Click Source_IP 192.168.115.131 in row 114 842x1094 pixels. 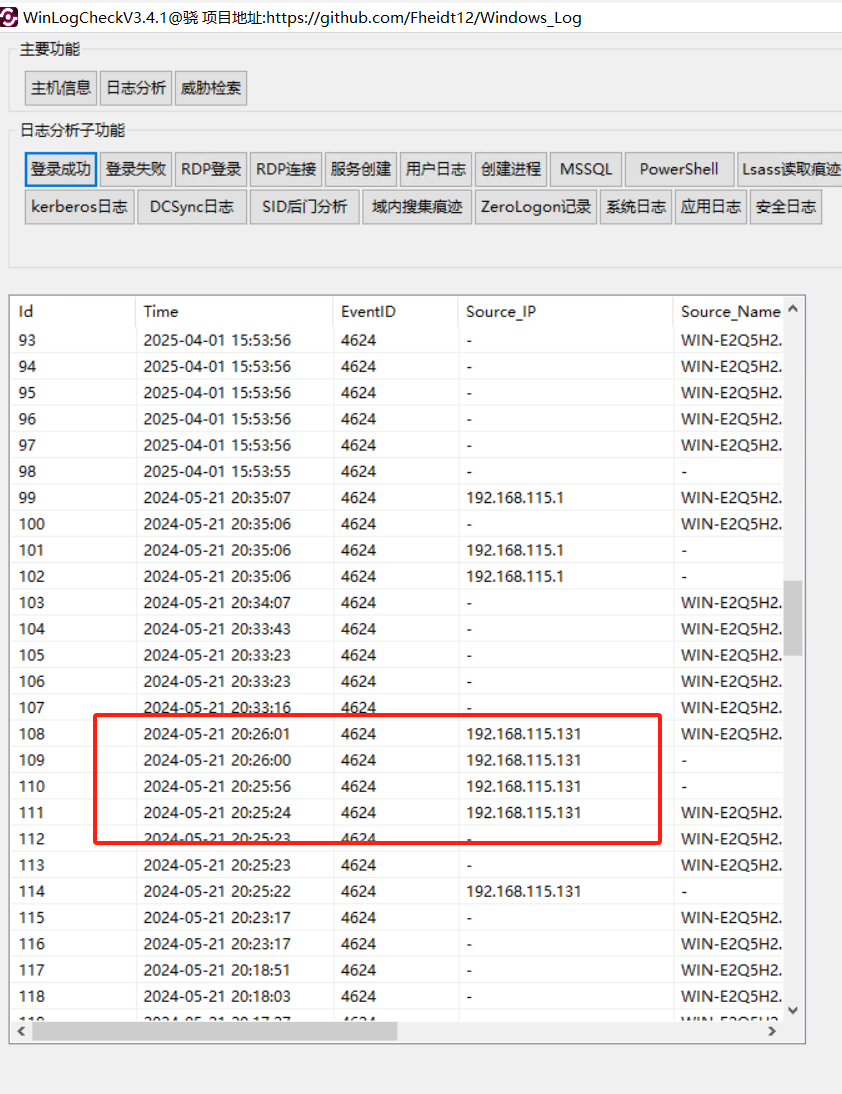pos(524,892)
